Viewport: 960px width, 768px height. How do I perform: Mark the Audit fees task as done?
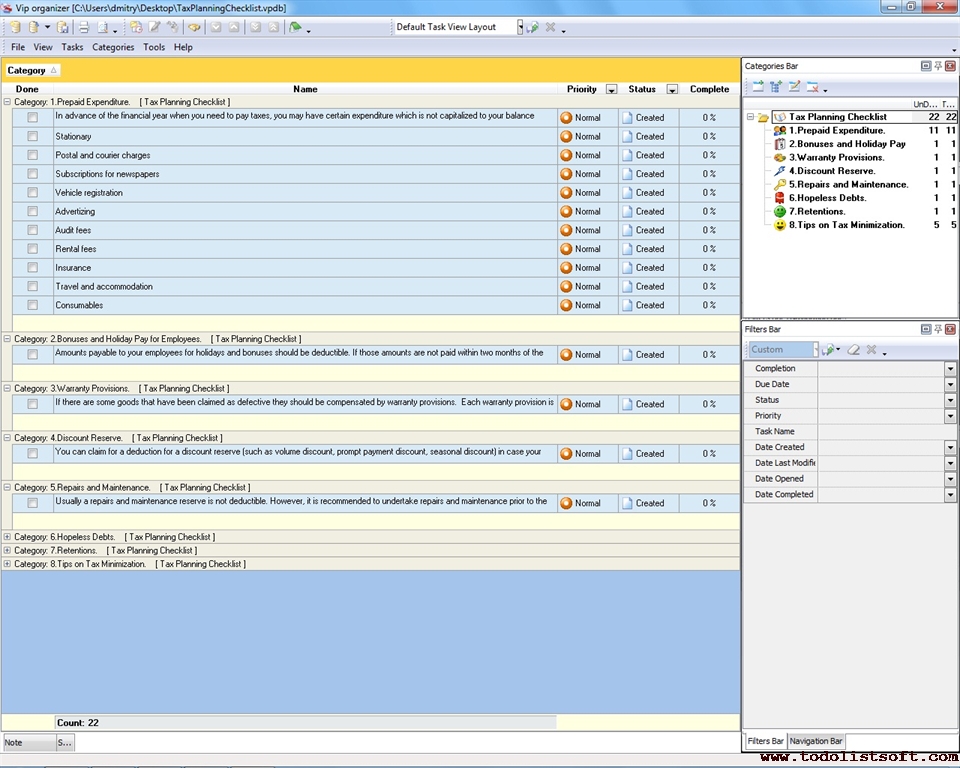(x=33, y=230)
